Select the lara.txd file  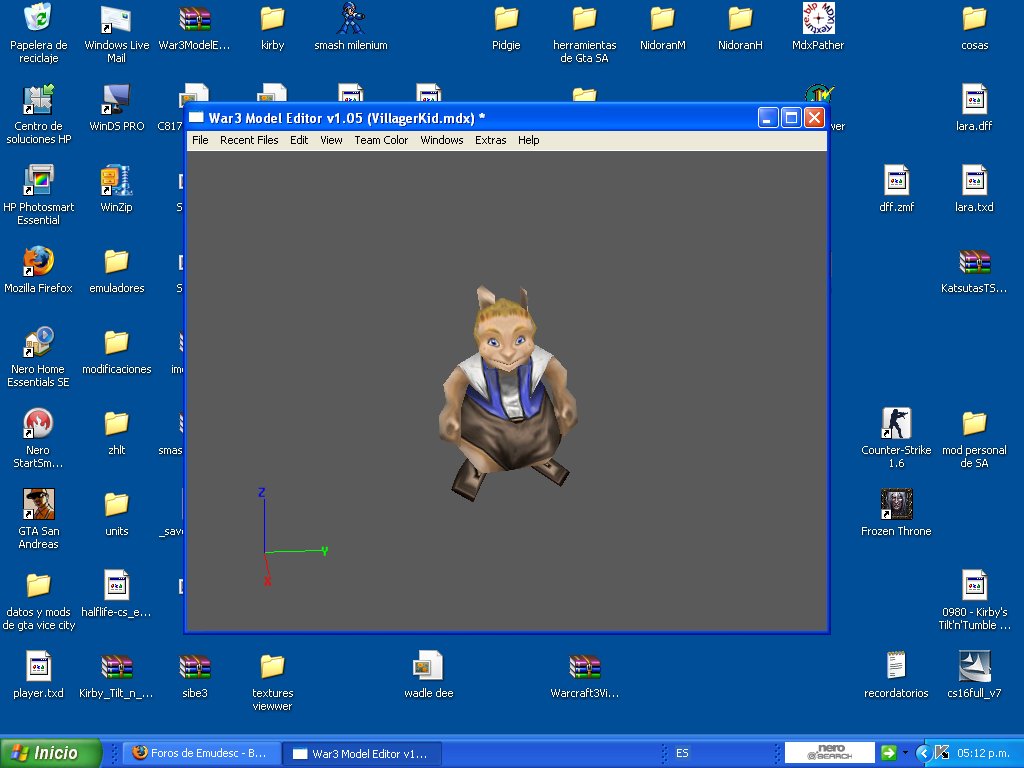[x=974, y=189]
